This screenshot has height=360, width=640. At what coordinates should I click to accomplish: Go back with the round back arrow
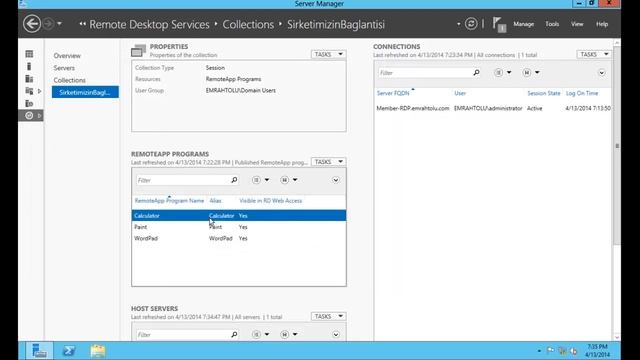32,24
